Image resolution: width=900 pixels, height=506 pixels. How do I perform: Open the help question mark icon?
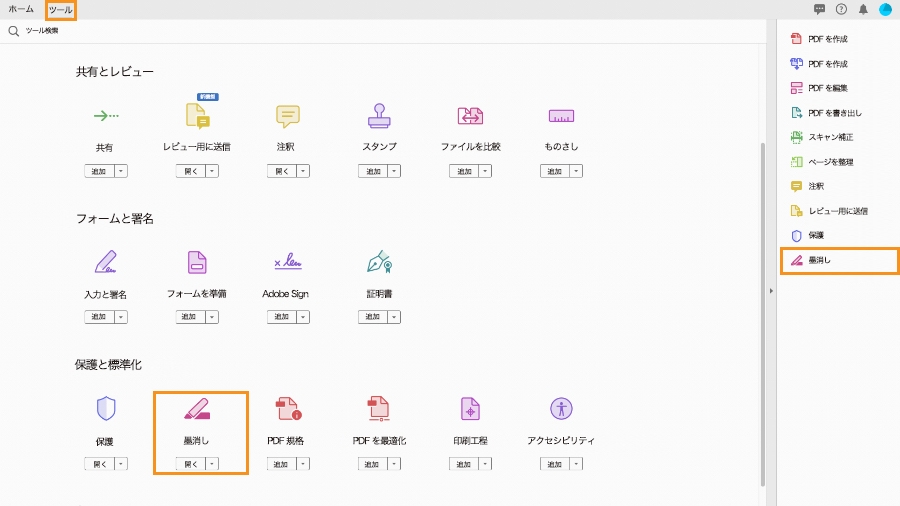click(x=841, y=9)
